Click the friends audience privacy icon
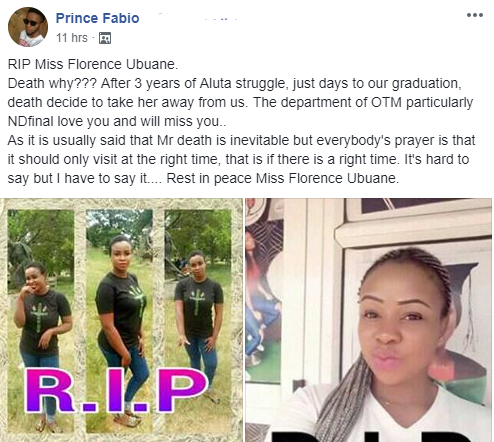Image resolution: width=494 pixels, height=442 pixels. point(105,38)
